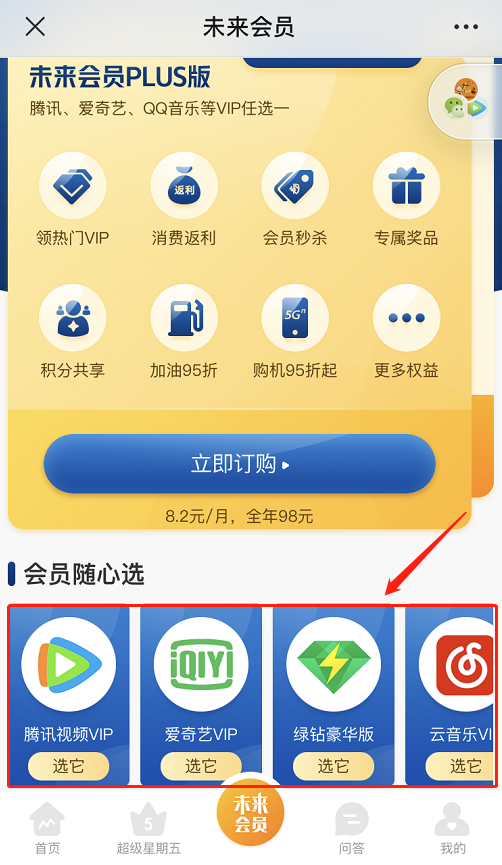Switch to the 超级星期五 tab
Screen dimensions: 502x865
[x=148, y=828]
